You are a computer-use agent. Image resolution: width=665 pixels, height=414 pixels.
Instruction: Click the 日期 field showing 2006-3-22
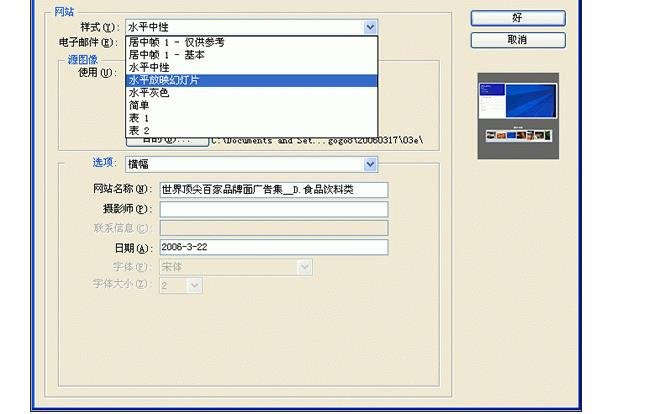pos(273,247)
